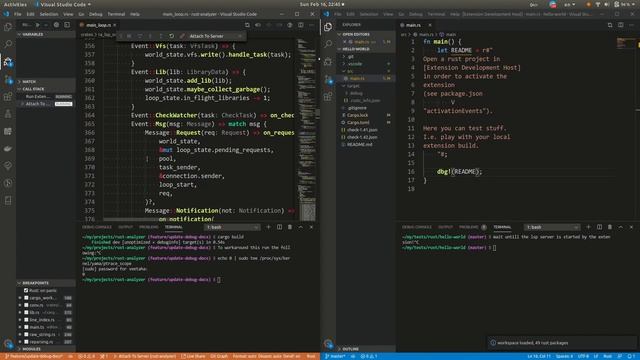Image resolution: width=640 pixels, height=360 pixels.
Task: Open launch.json with the debug gear icon
Action: [56, 25]
